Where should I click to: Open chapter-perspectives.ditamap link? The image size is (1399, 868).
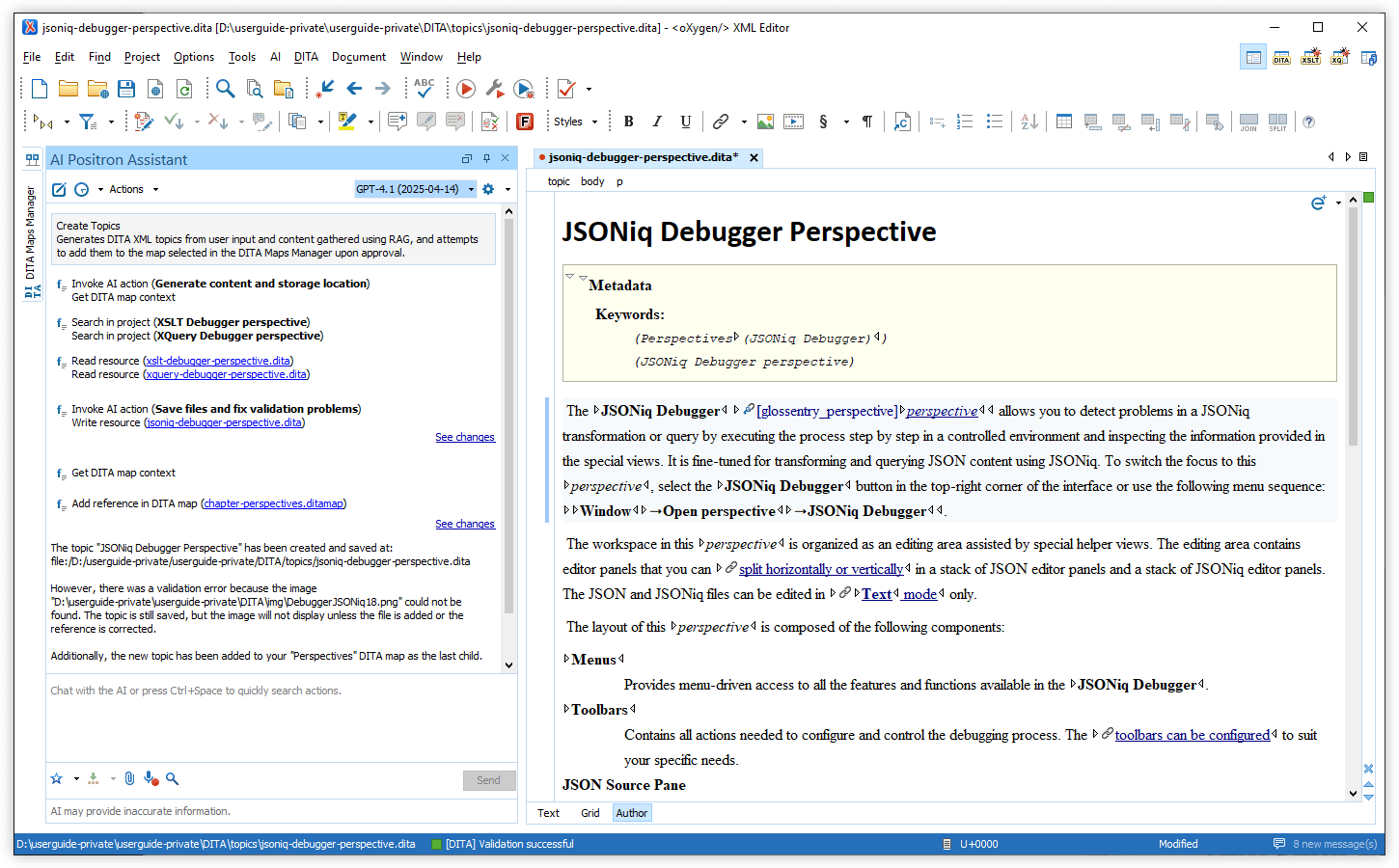click(274, 503)
